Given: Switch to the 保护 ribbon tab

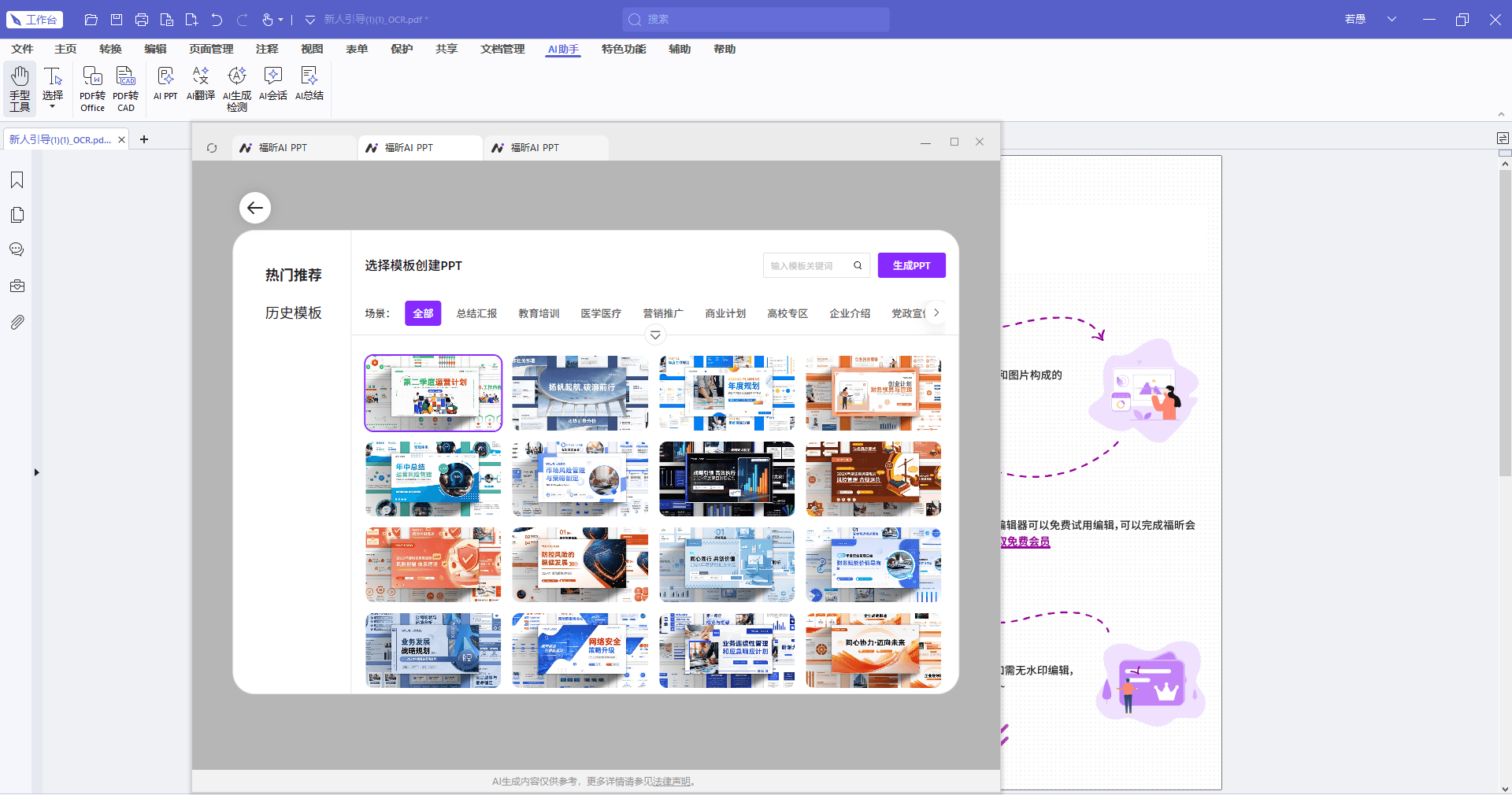Looking at the screenshot, I should point(402,49).
